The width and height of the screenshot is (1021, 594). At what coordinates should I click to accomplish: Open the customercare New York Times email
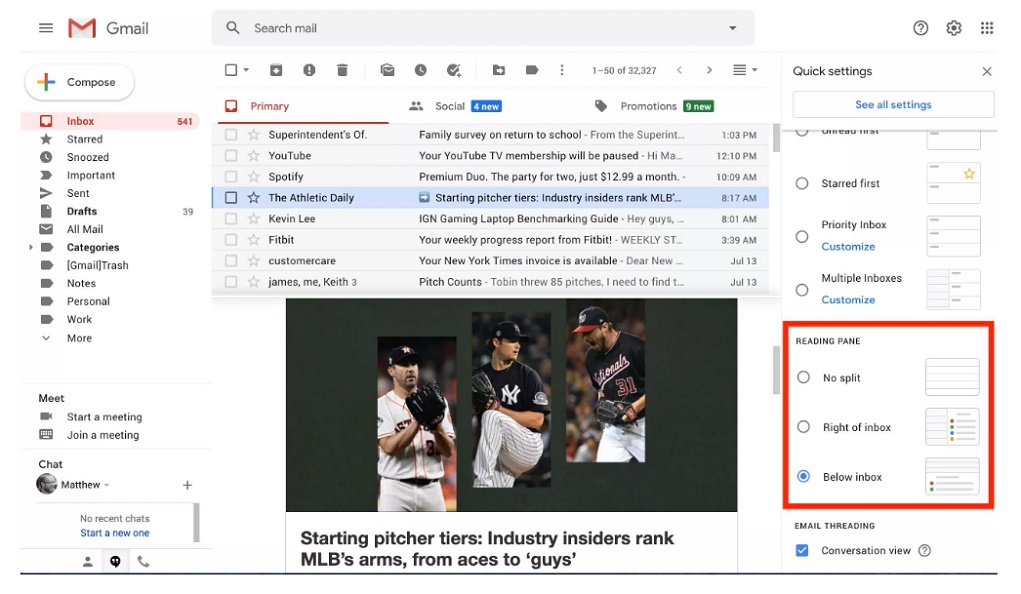pos(490,261)
